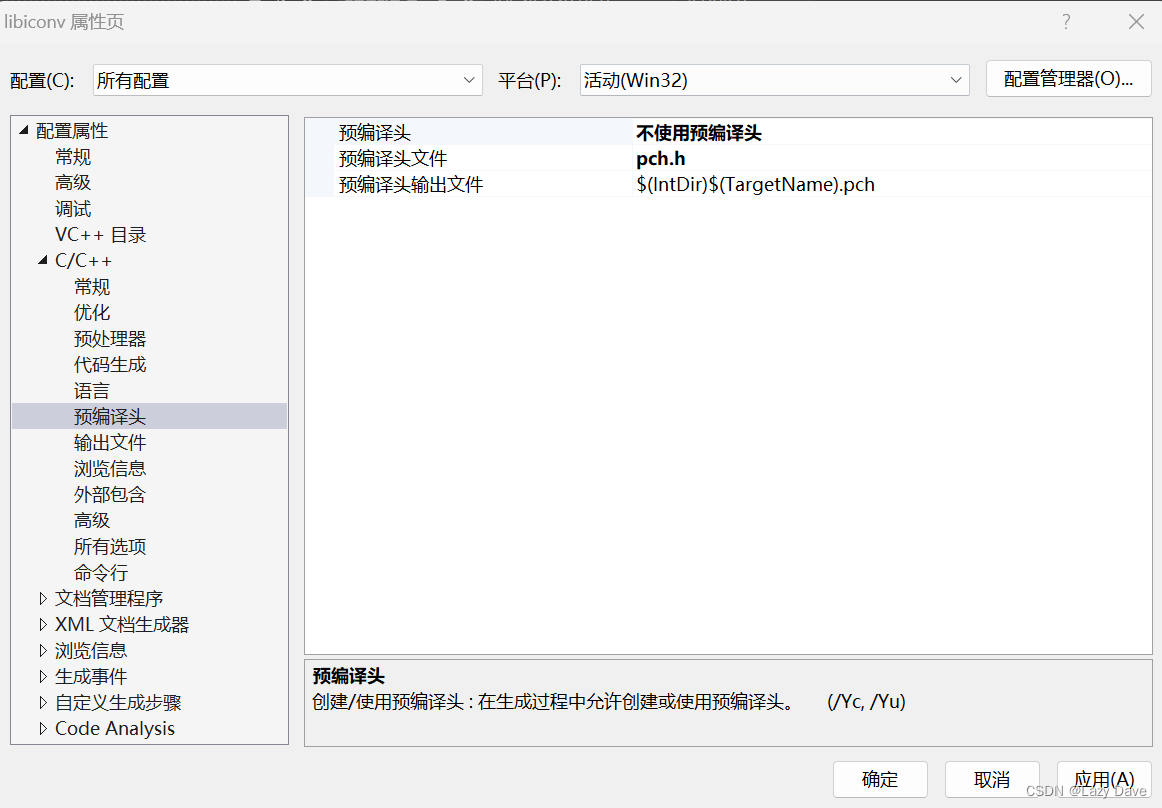The width and height of the screenshot is (1162, 808).
Task: Select 常规 under 配置属性
Action: [x=73, y=157]
